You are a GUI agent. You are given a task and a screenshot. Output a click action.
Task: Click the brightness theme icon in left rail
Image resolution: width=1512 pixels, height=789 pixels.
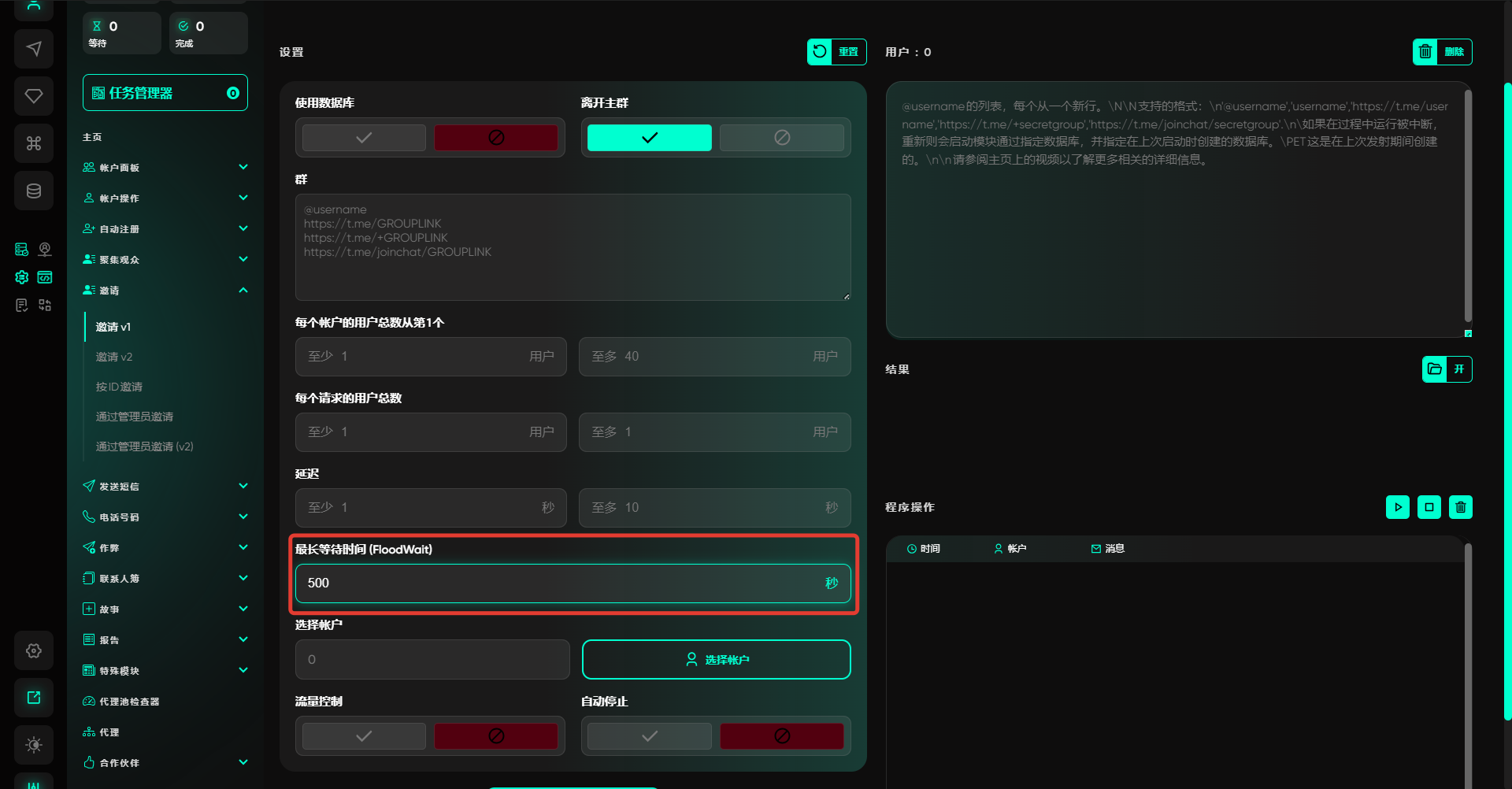click(x=34, y=745)
